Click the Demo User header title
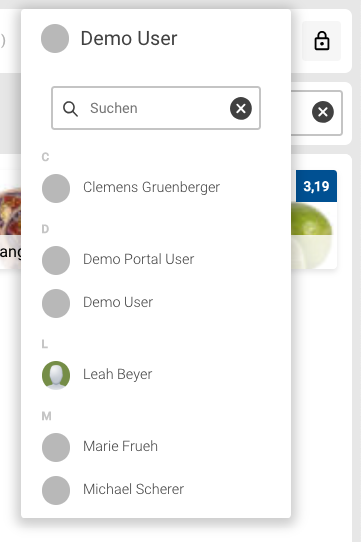 [129, 38]
